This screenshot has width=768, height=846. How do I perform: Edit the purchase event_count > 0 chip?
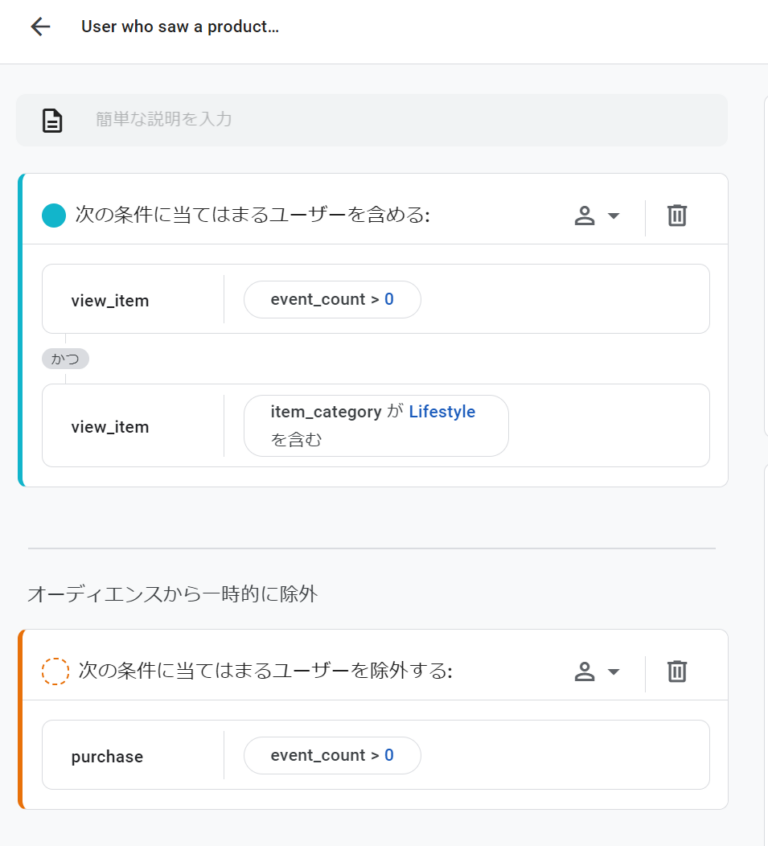332,755
